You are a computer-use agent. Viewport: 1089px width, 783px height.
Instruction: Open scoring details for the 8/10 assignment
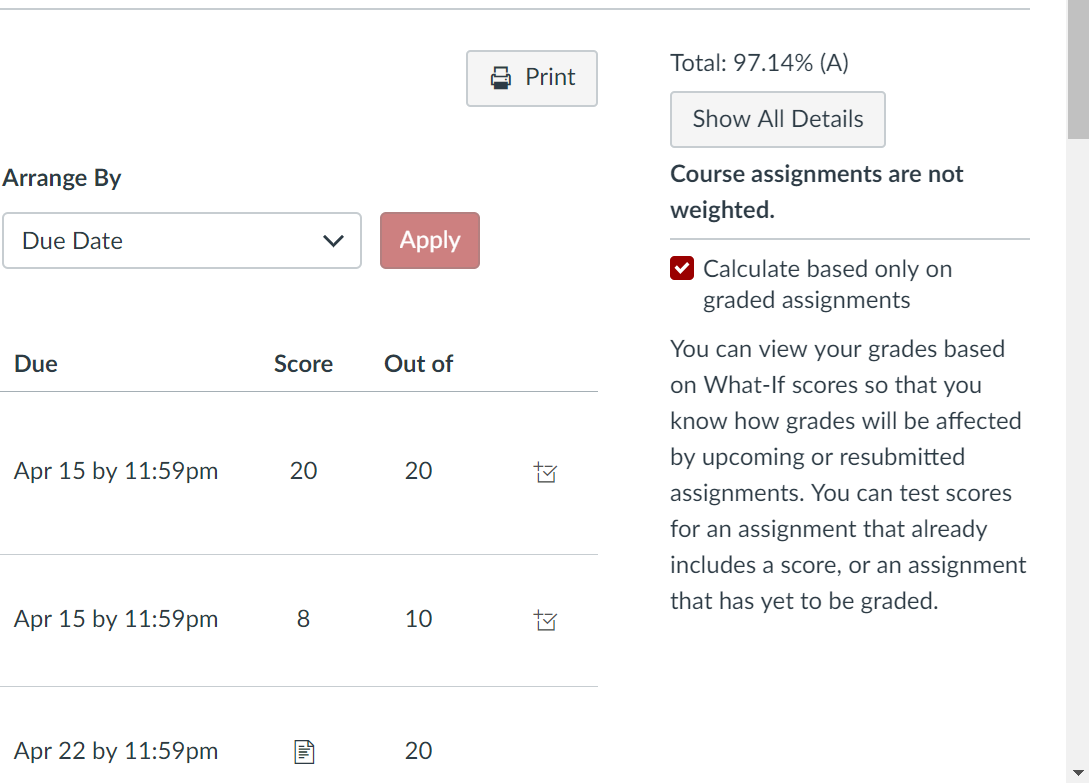pyautogui.click(x=545, y=620)
